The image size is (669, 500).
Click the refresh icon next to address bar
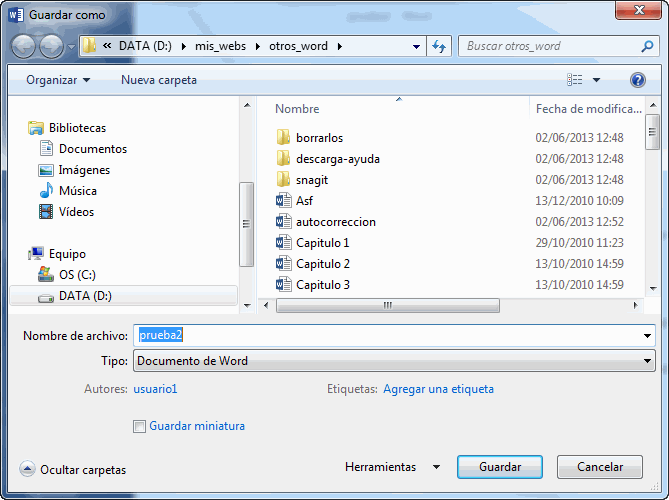[x=438, y=46]
